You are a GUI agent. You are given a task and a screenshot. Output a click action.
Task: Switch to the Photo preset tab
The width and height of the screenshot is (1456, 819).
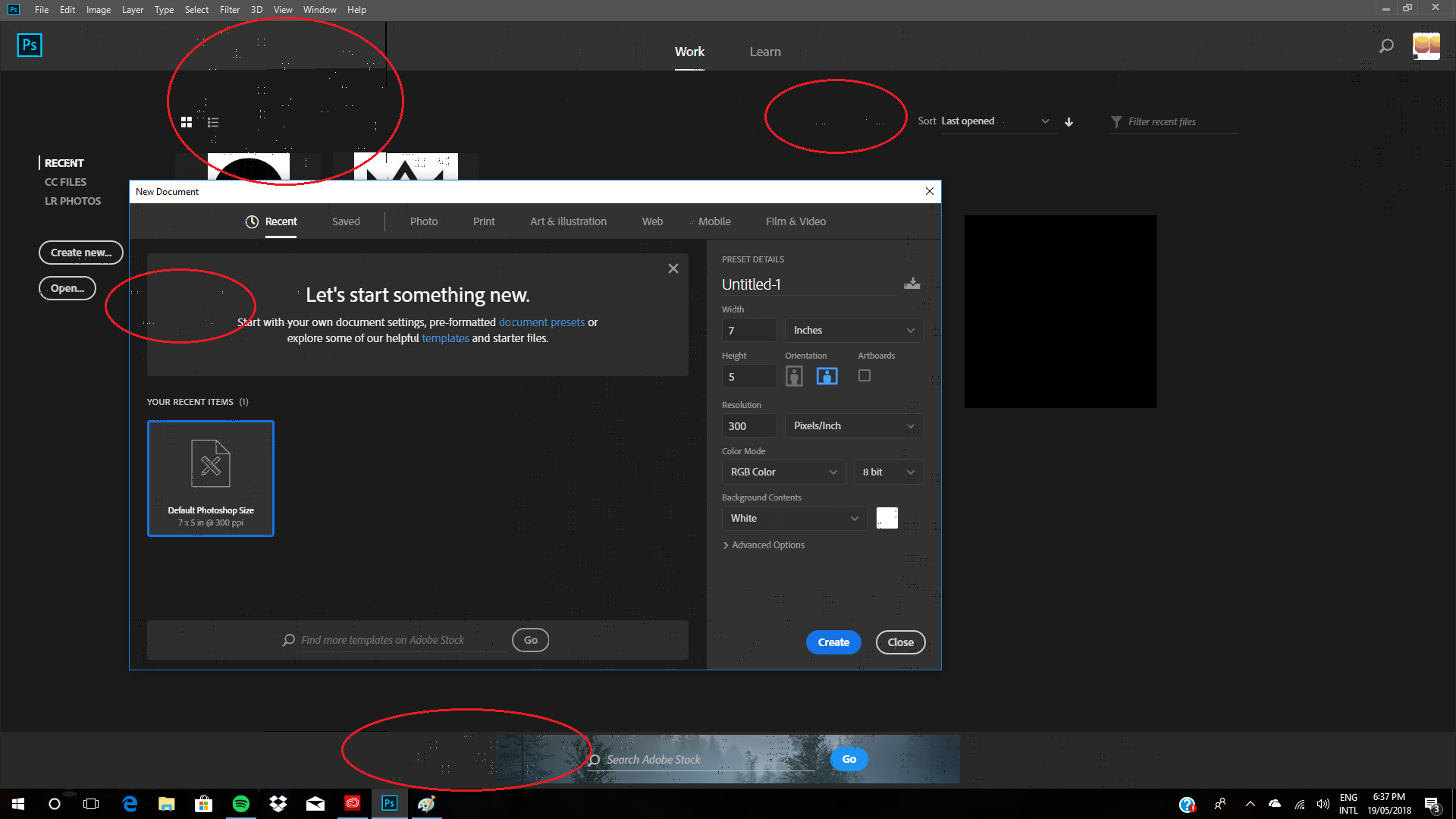click(x=422, y=220)
